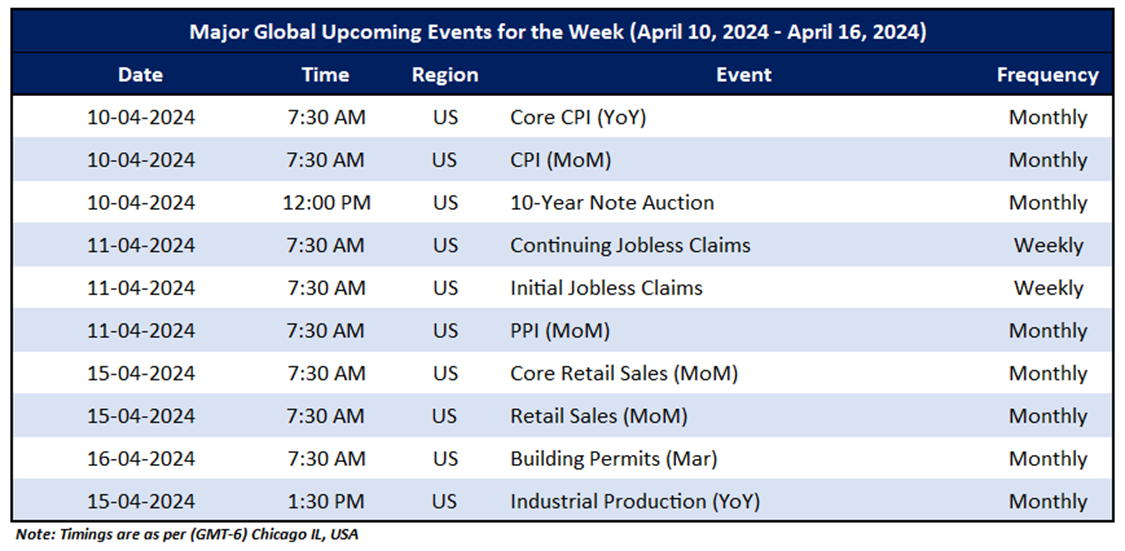Click the timings note below the table
The height and width of the screenshot is (551, 1125).
pyautogui.click(x=187, y=535)
